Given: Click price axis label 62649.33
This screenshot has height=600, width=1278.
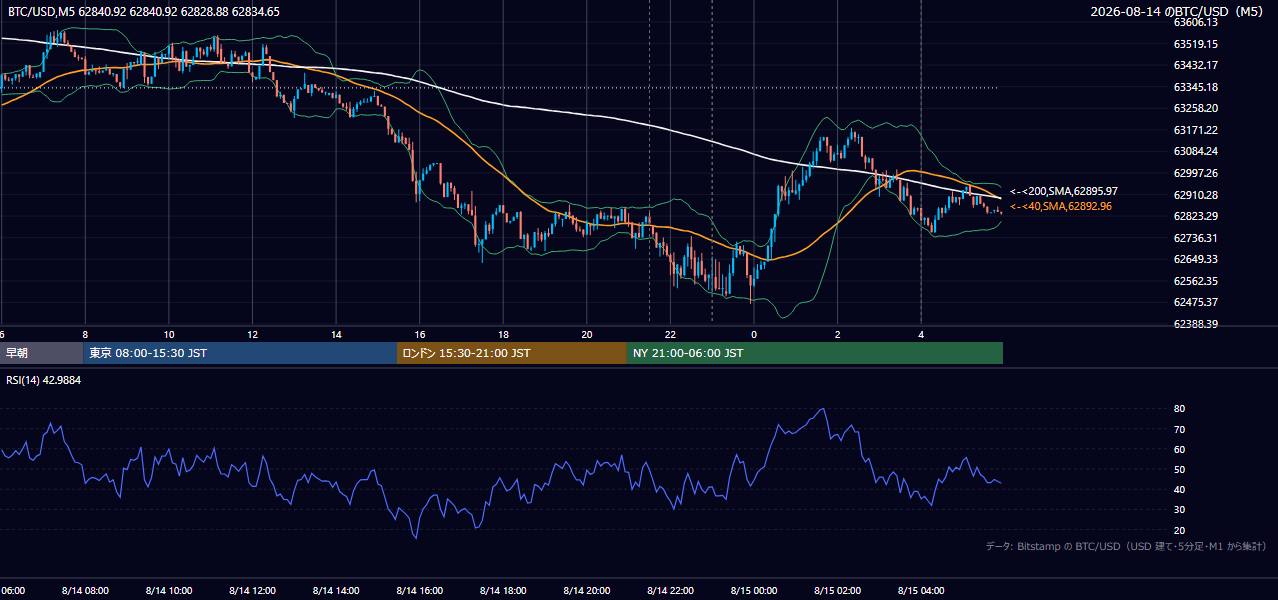Looking at the screenshot, I should point(1195,259).
